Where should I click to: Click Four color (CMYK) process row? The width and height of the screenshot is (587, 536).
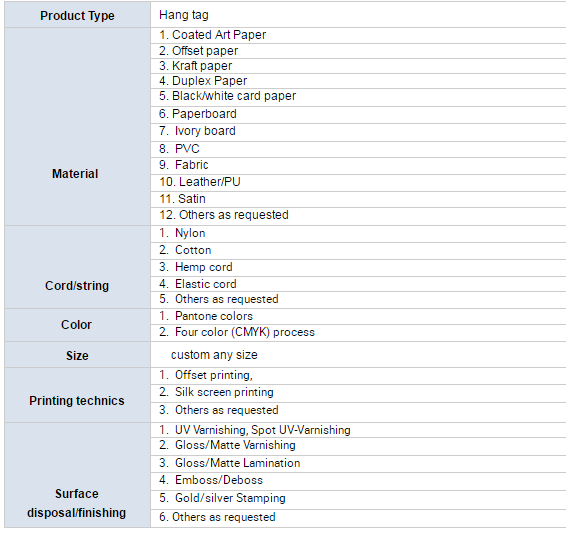(x=358, y=333)
